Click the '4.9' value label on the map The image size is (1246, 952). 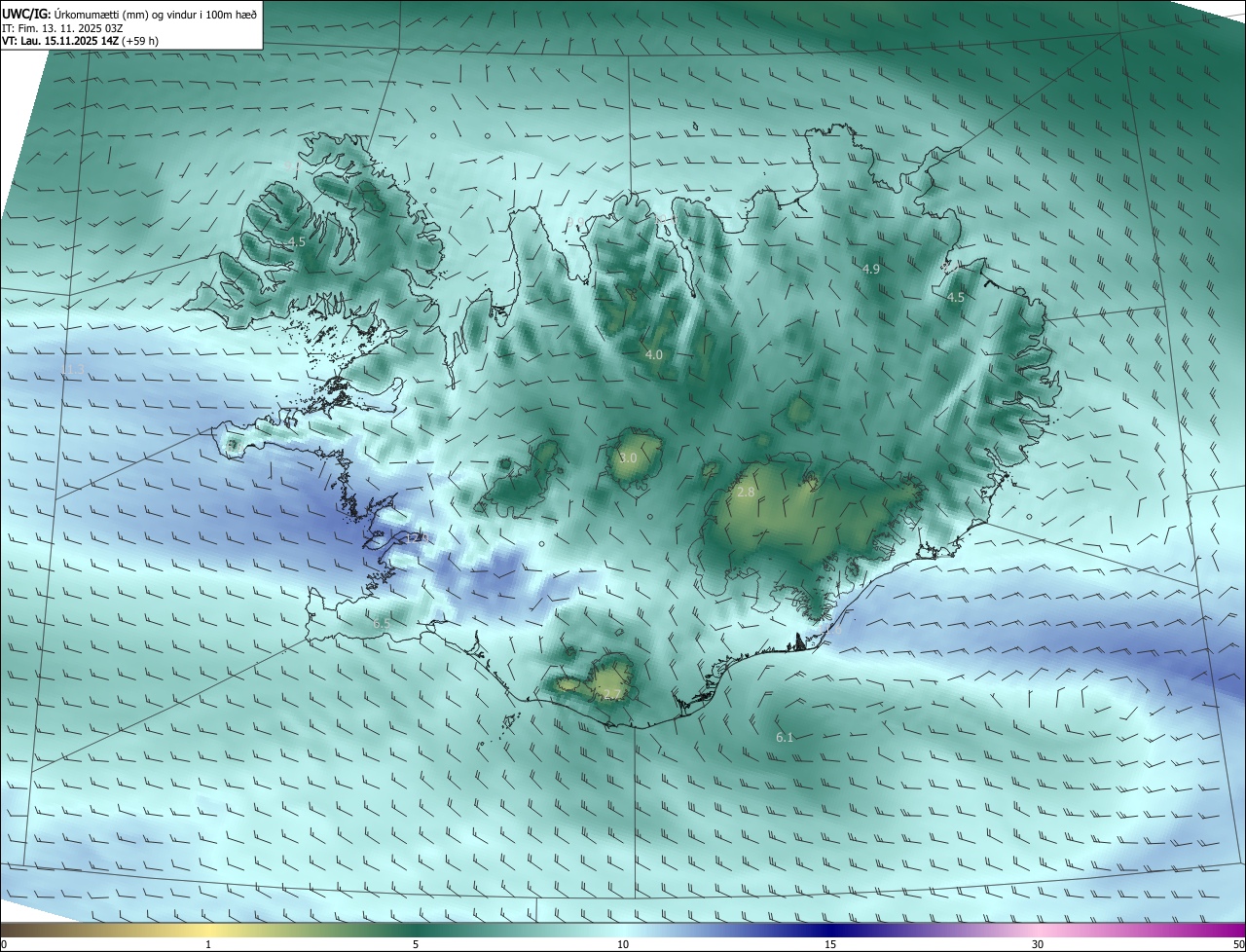coord(871,269)
